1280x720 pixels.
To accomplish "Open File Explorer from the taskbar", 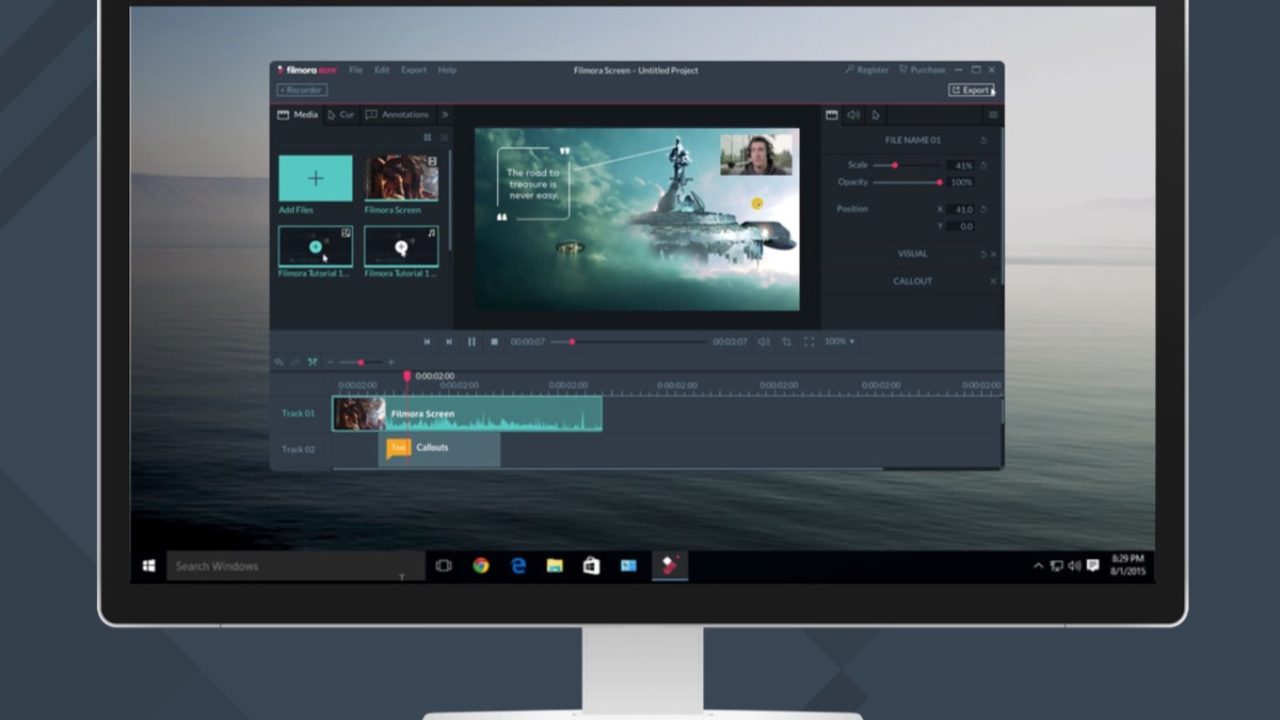I will (x=554, y=566).
